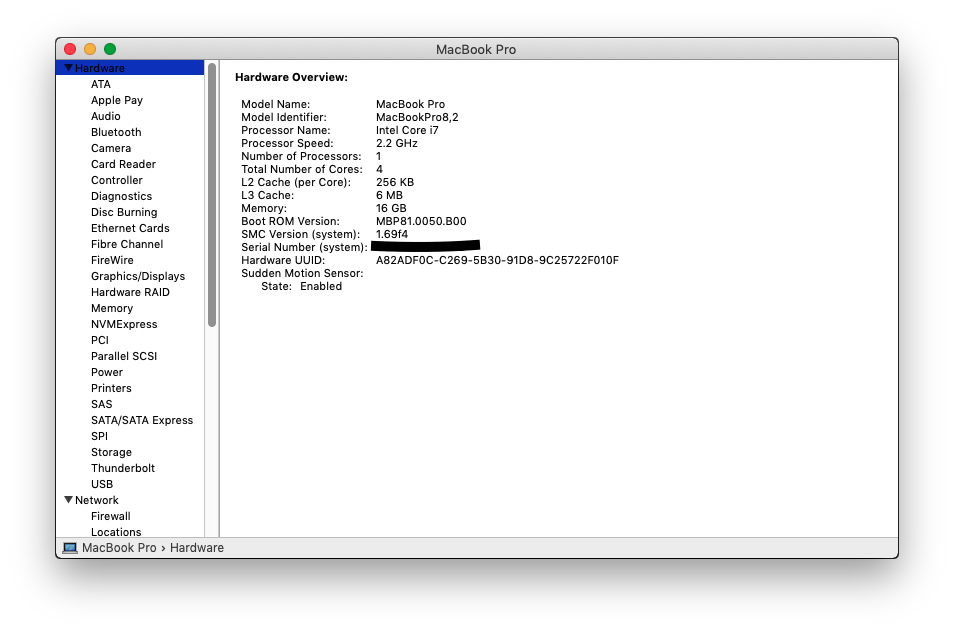Select ATA in the sidebar
The width and height of the screenshot is (954, 632).
coord(101,84)
